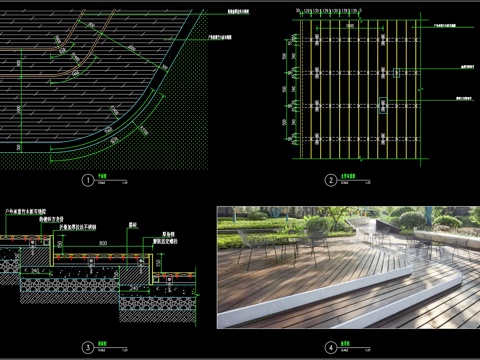Select the 800 dimension in the section
Viewport: 480px width, 360px height.
click(x=103, y=243)
